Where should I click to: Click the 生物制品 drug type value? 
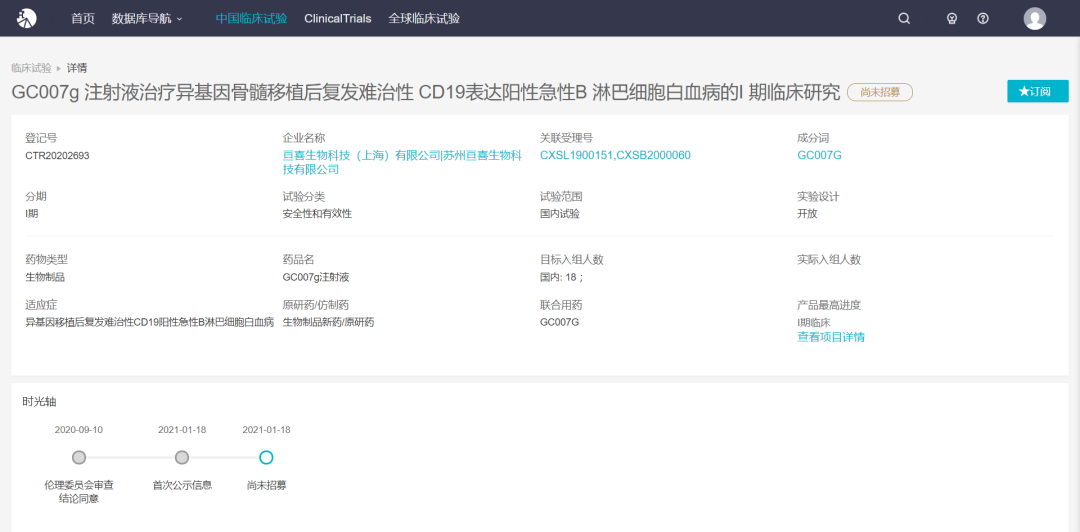click(45, 277)
